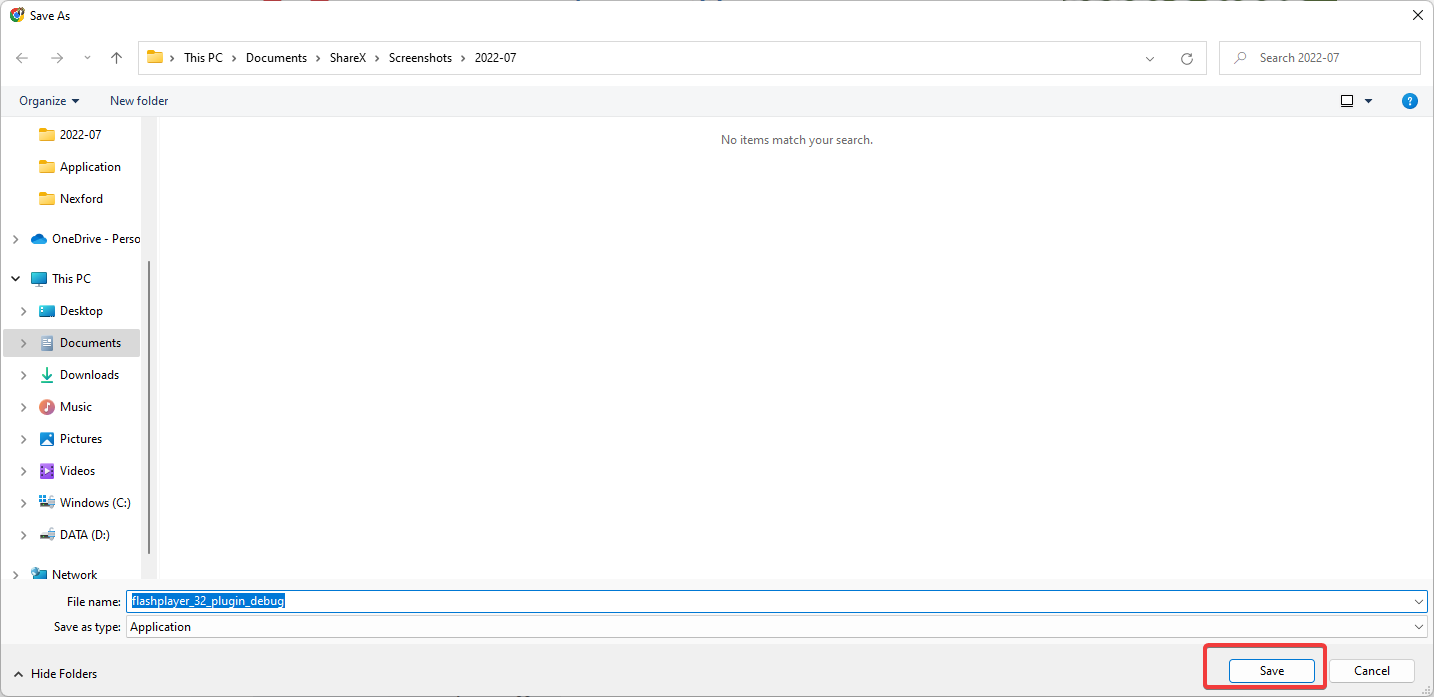Select Documents in the sidebar tree
Screen dimensions: 1434x697
point(79,343)
